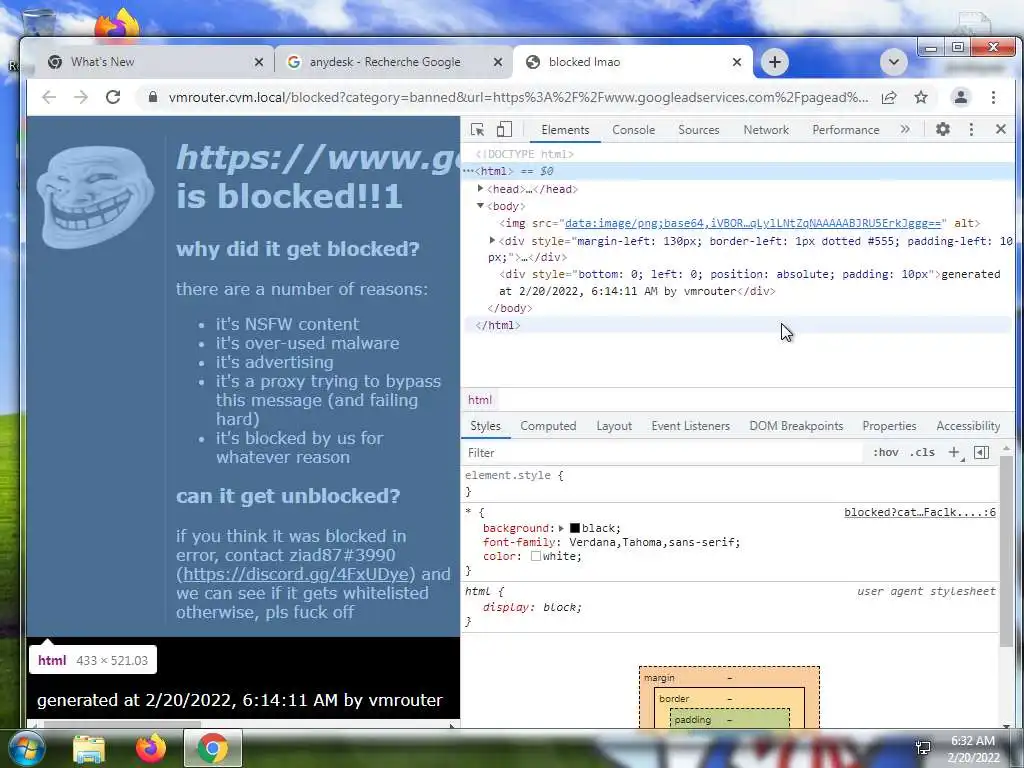Close the What's New tab

pyautogui.click(x=259, y=62)
